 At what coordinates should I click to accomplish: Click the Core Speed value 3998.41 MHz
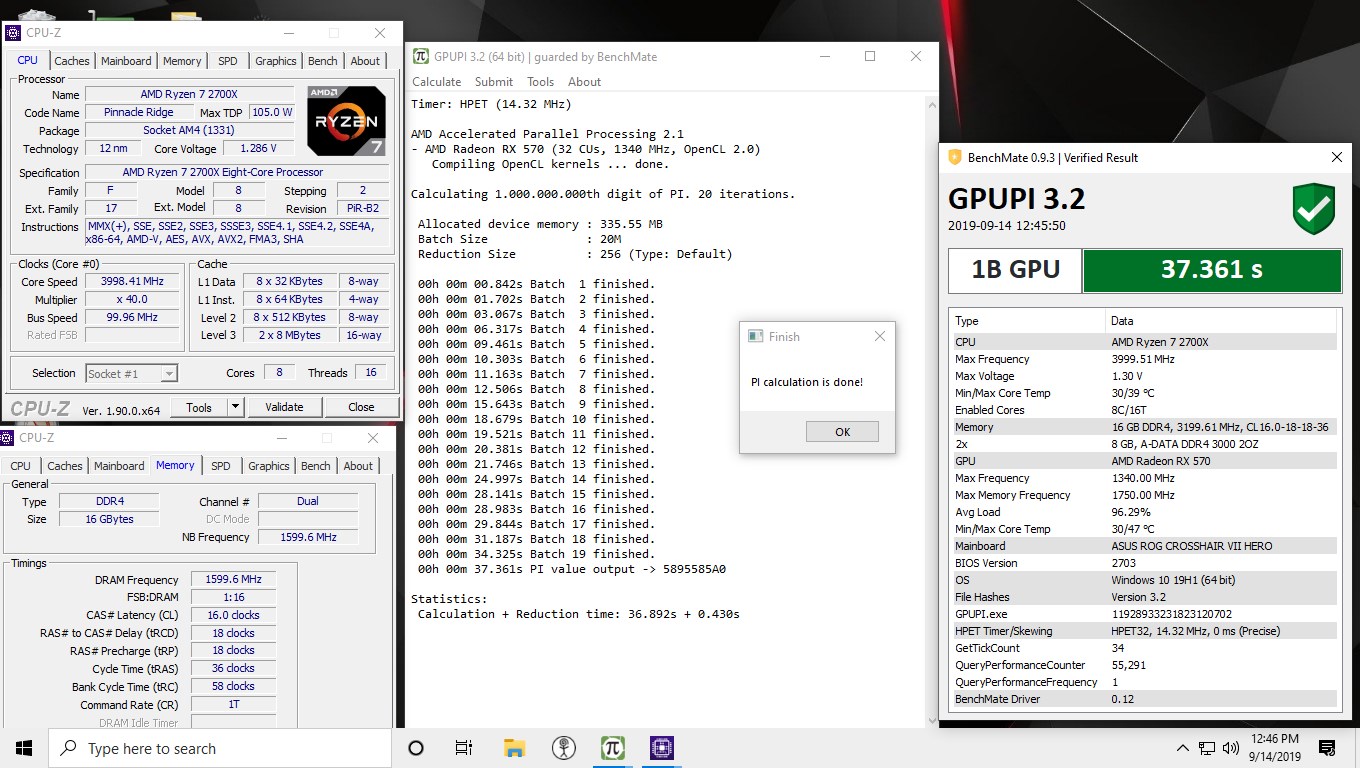click(133, 282)
